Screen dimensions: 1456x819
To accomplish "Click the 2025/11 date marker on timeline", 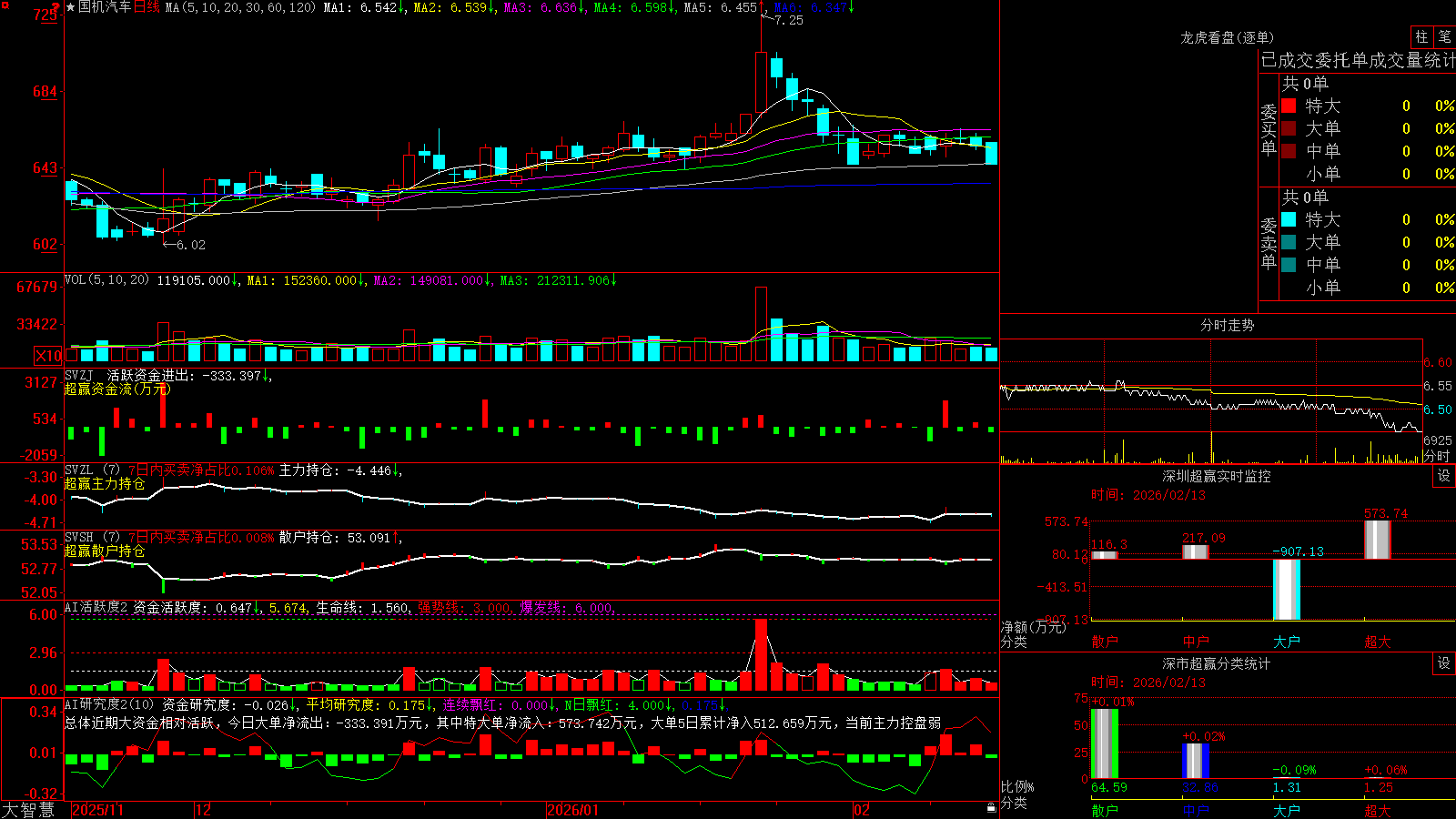I will click(x=97, y=810).
